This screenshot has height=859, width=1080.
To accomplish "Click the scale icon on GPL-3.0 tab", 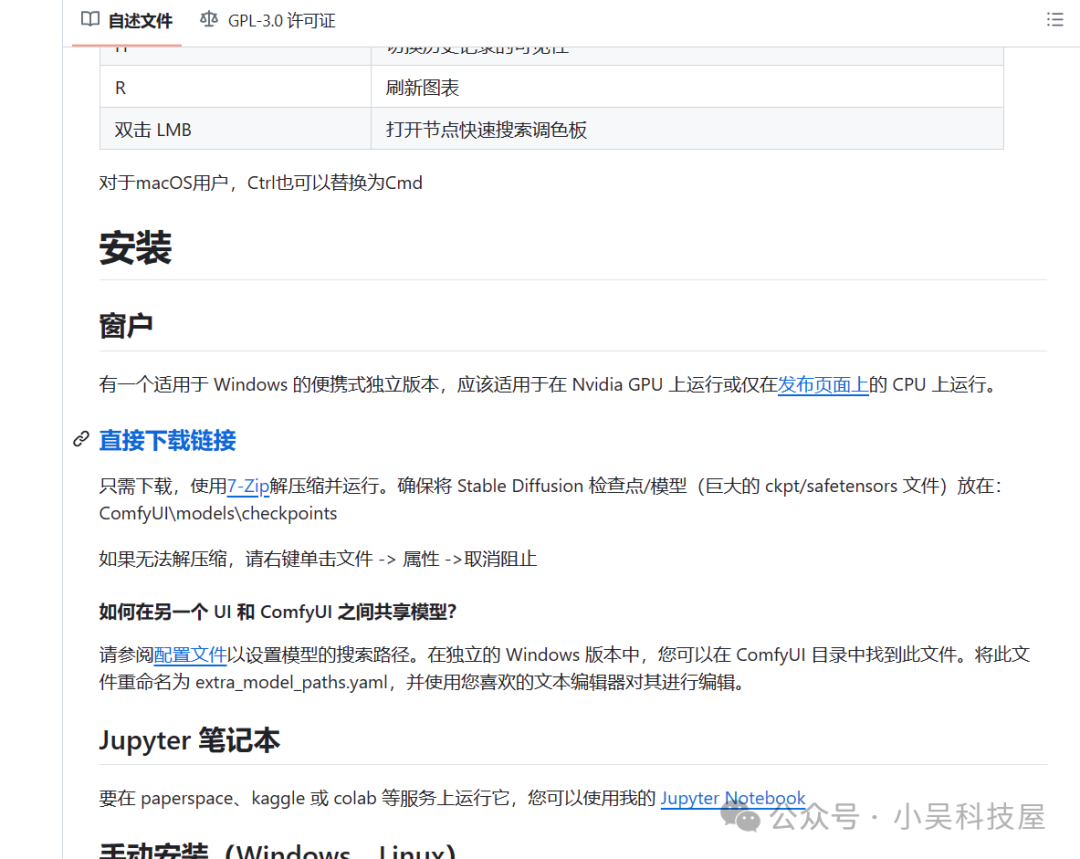I will [x=209, y=19].
